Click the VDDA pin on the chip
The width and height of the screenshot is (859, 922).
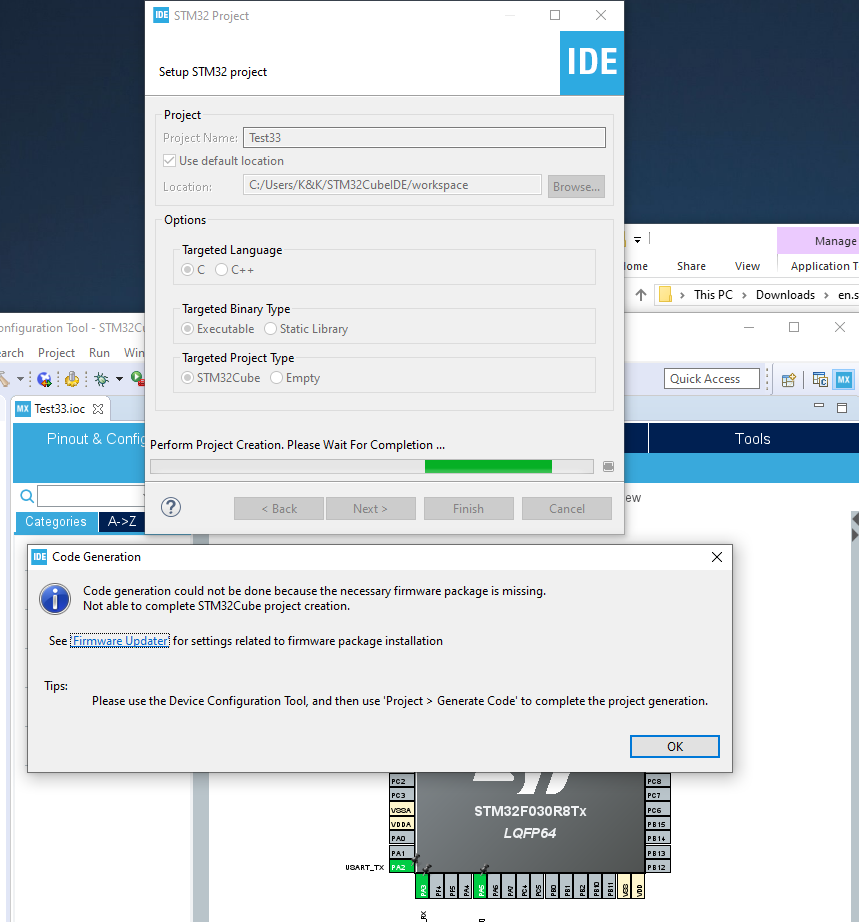pyautogui.click(x=402, y=824)
